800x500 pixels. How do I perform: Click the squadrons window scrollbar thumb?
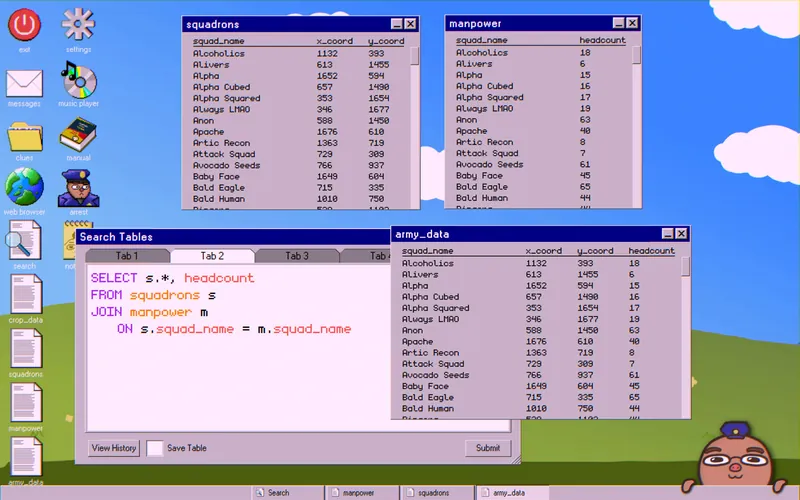pyautogui.click(x=414, y=56)
